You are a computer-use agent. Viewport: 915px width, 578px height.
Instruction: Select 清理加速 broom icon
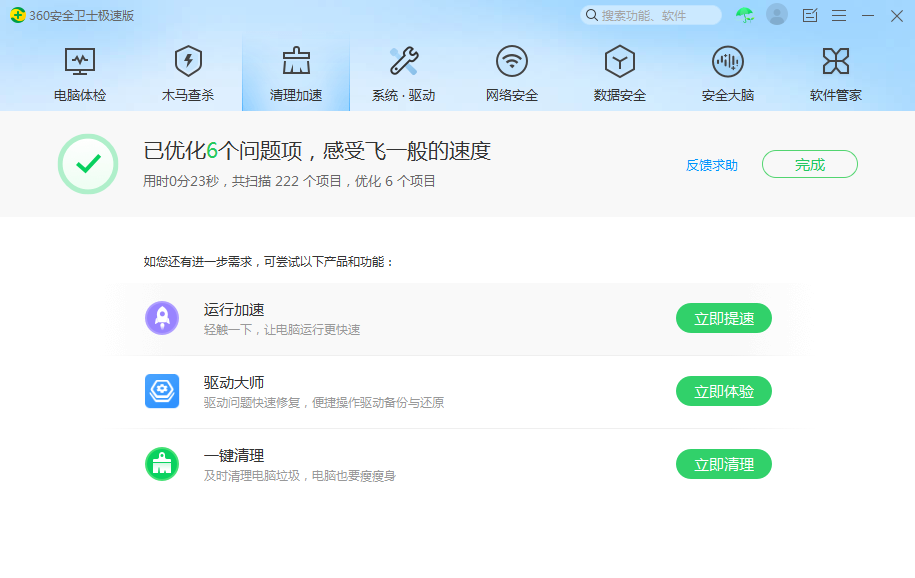(x=296, y=61)
